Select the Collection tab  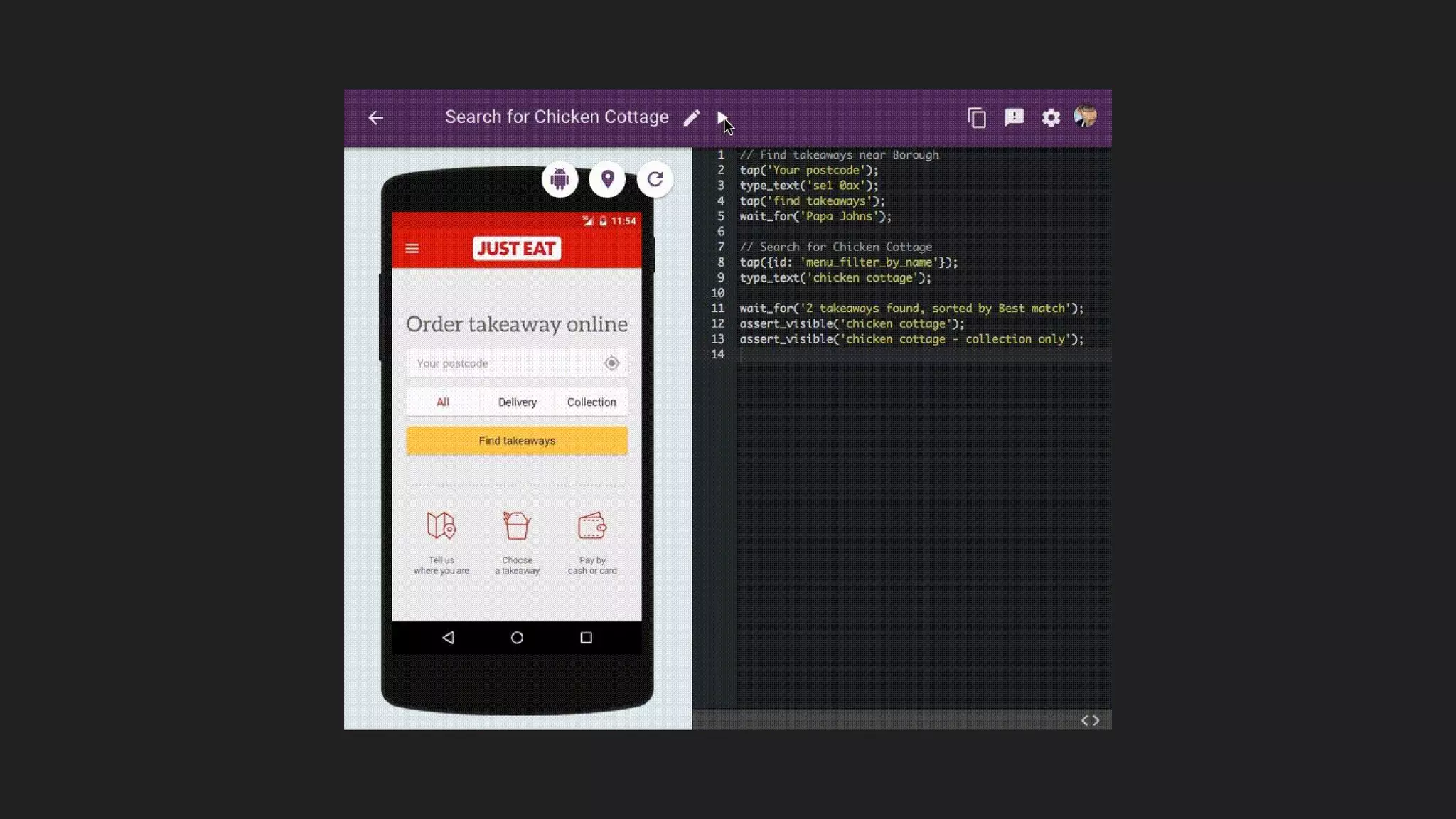click(591, 402)
